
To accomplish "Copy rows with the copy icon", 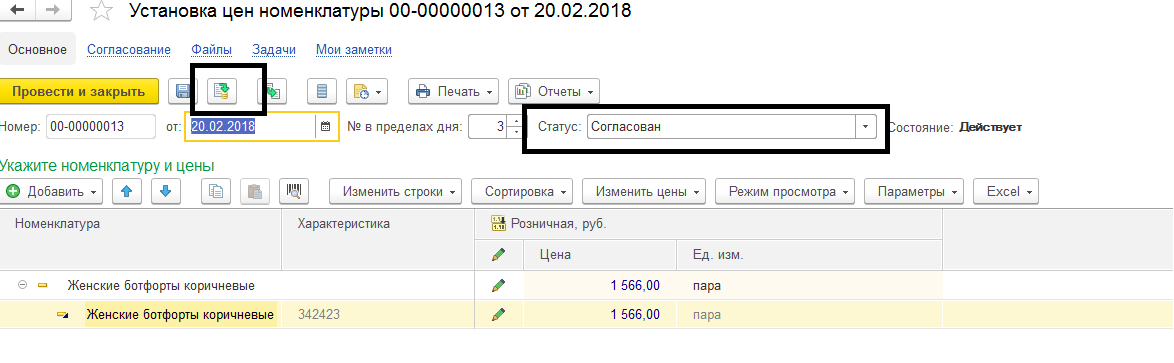I will coord(216,192).
